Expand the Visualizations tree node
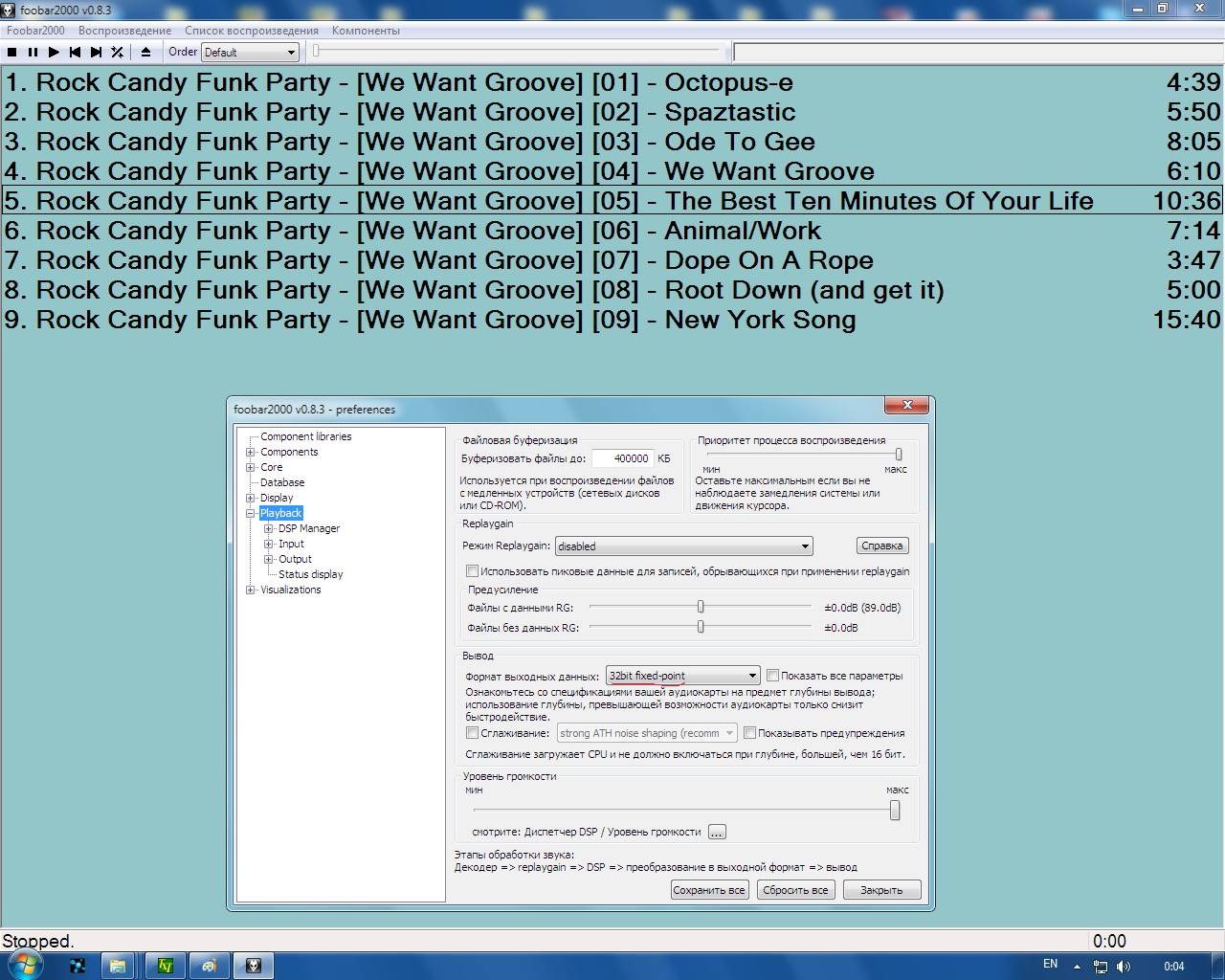 251,590
